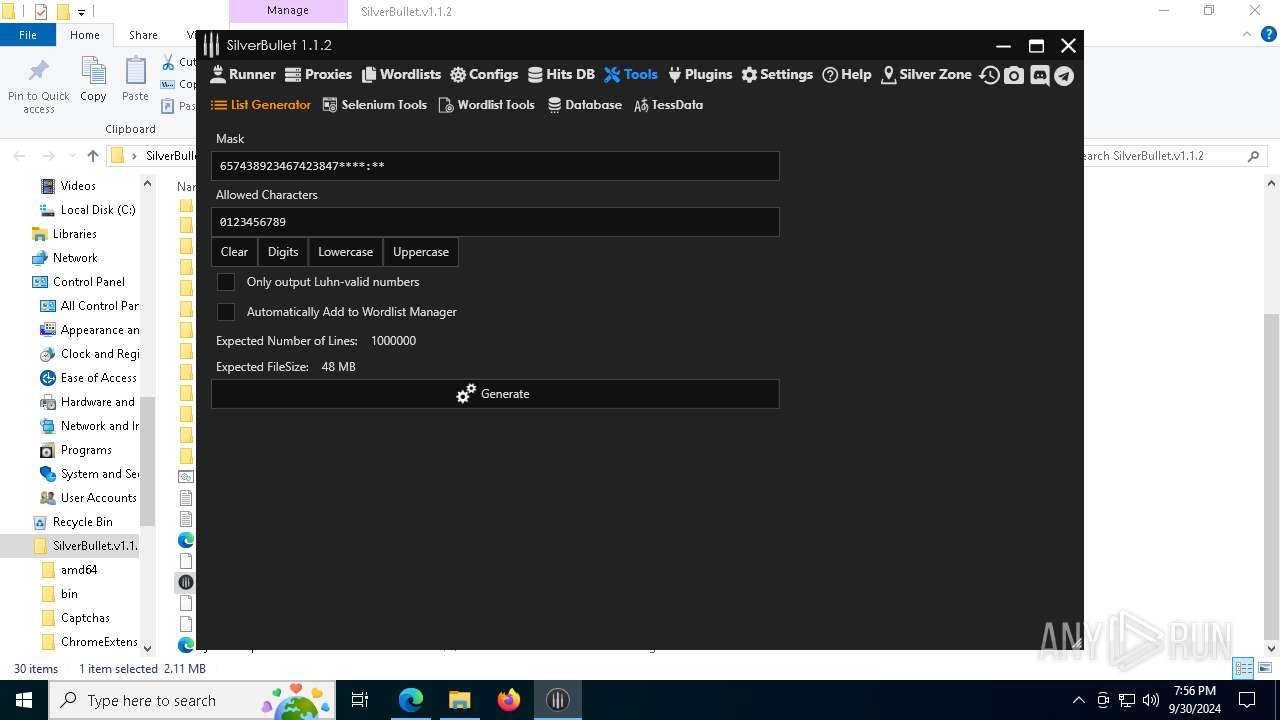Viewport: 1280px width, 720px height.
Task: Open the Configs tab
Action: click(484, 75)
